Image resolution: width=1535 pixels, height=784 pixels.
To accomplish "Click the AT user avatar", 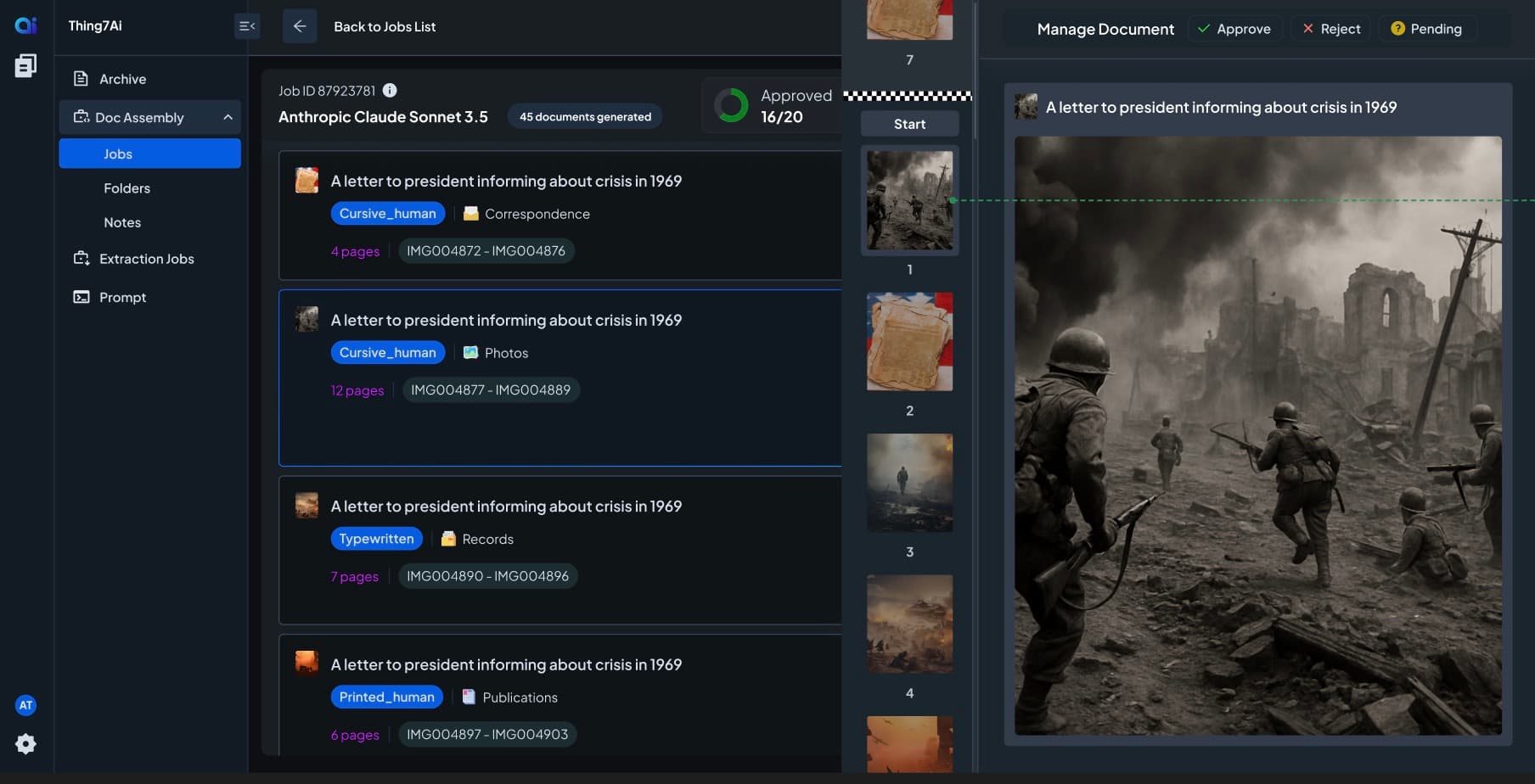I will point(25,705).
